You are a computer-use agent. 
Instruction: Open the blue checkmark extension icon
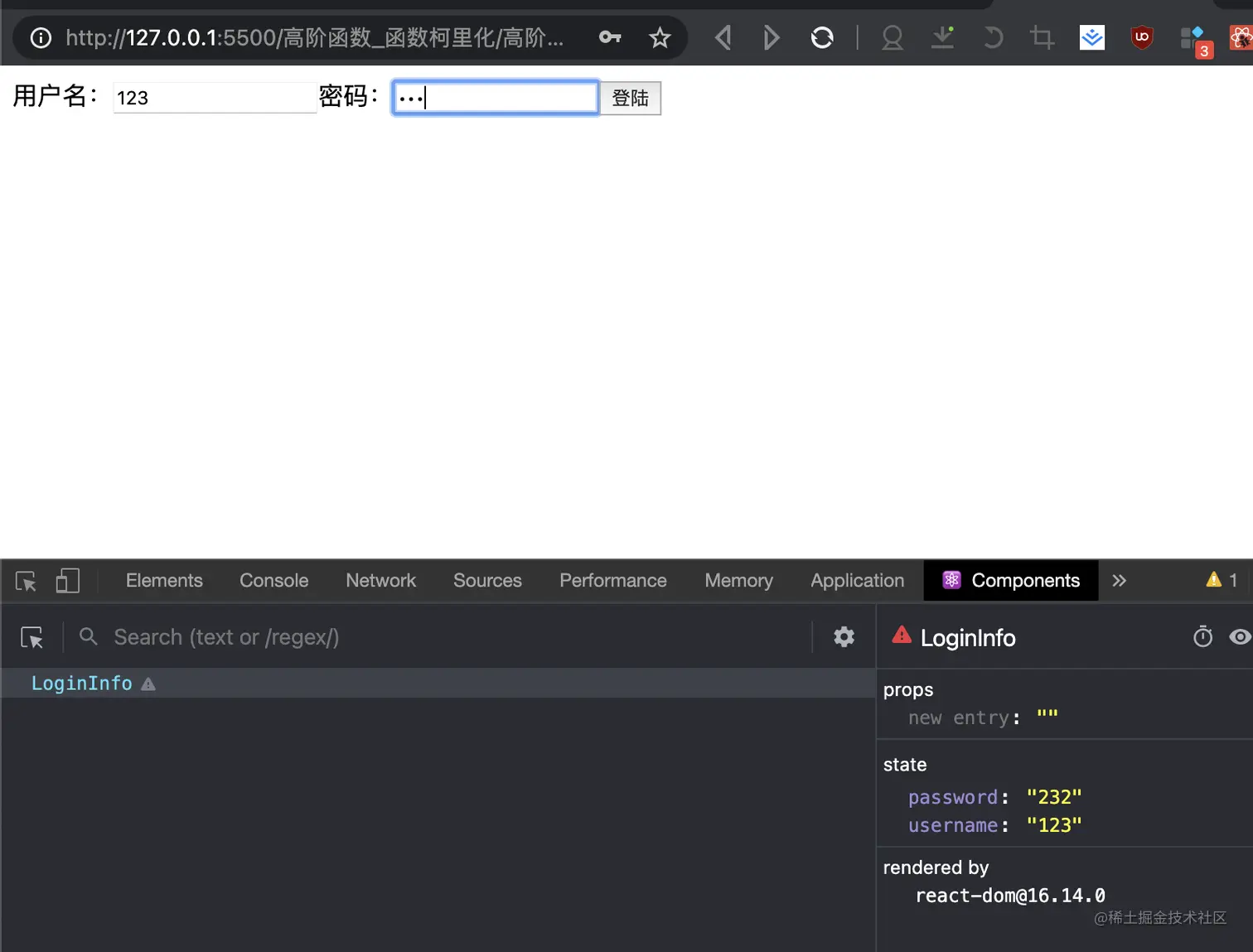point(1092,37)
